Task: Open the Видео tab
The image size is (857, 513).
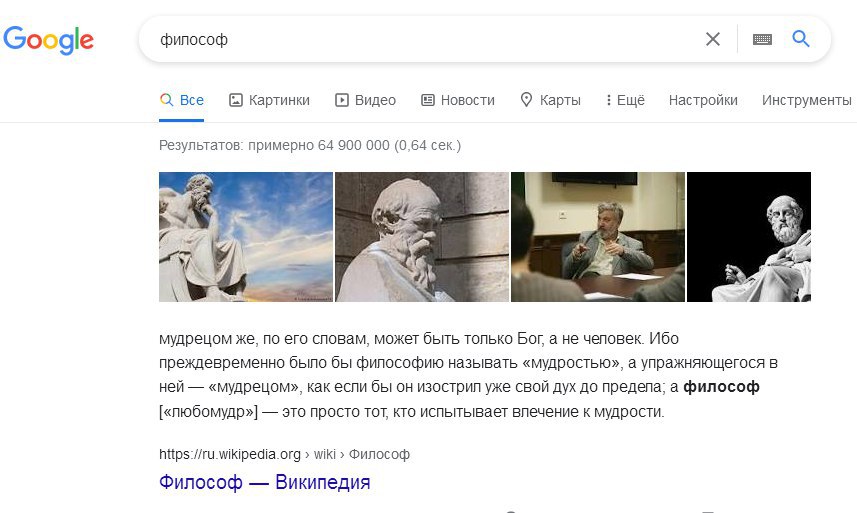Action: 365,100
